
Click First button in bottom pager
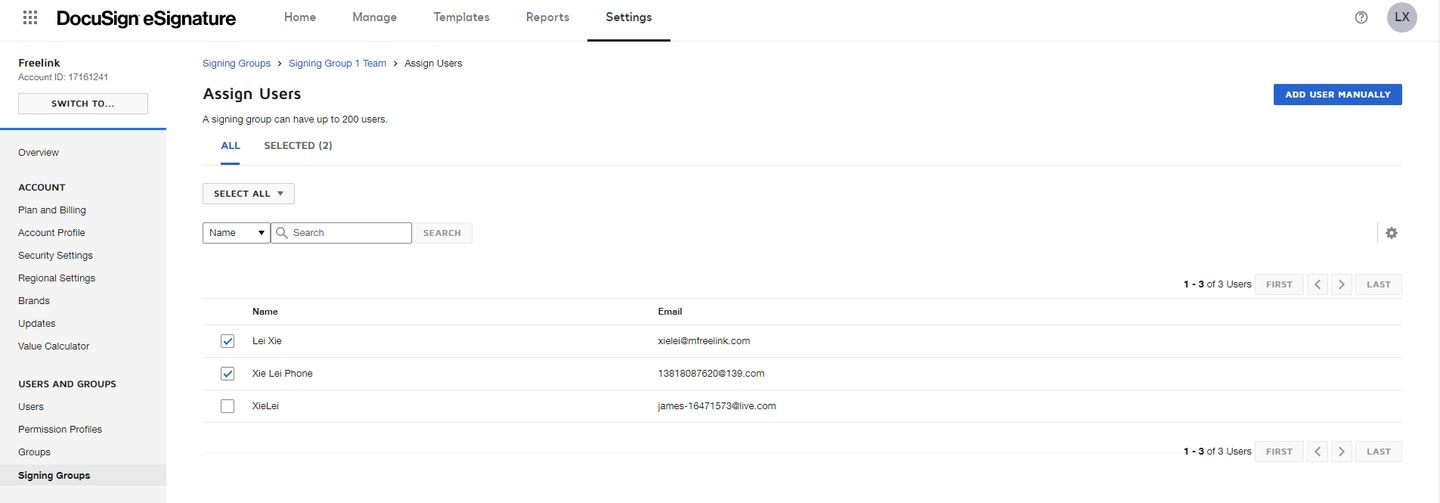1279,452
